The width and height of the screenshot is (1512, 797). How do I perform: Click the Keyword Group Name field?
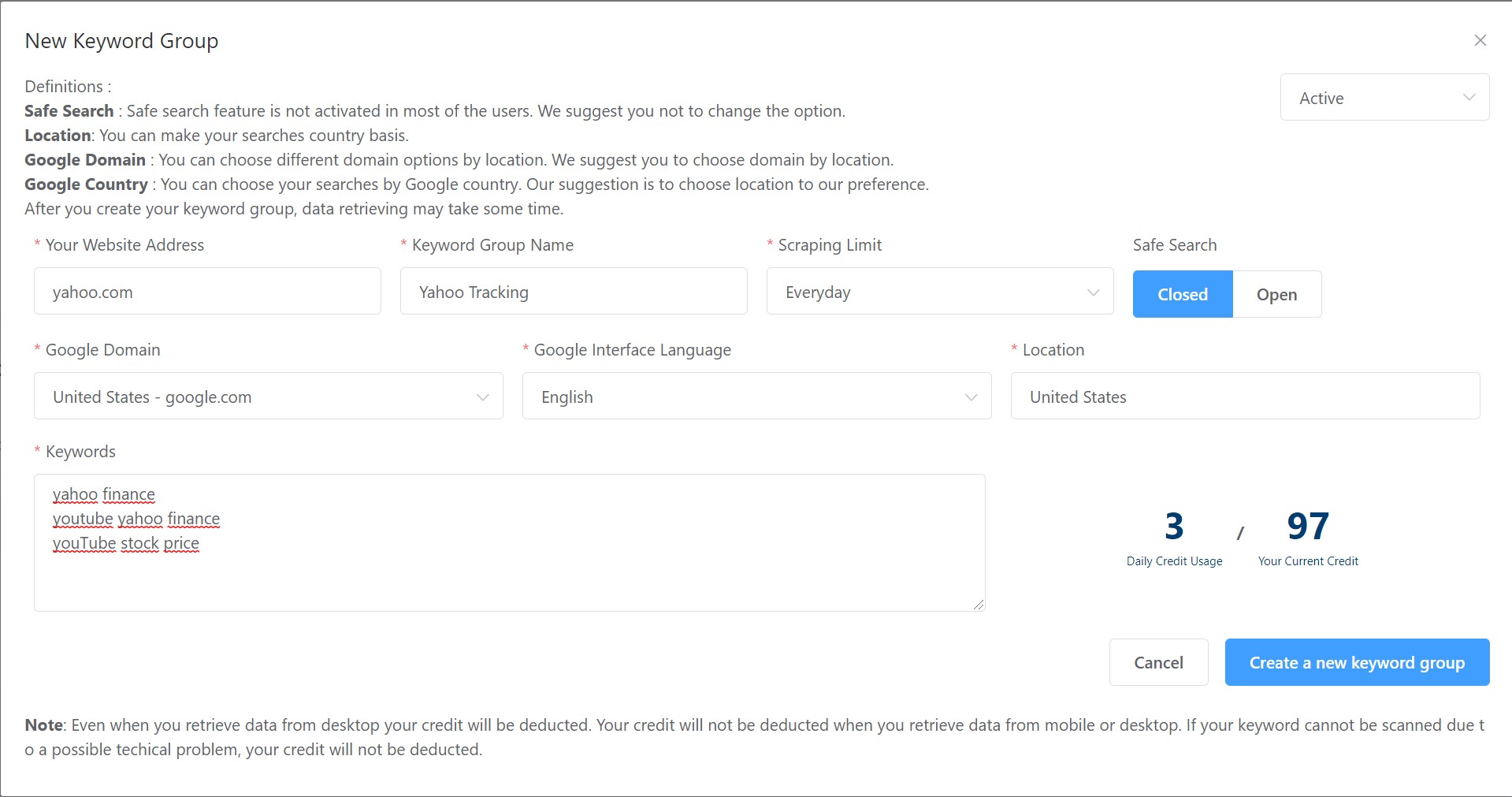coord(574,291)
